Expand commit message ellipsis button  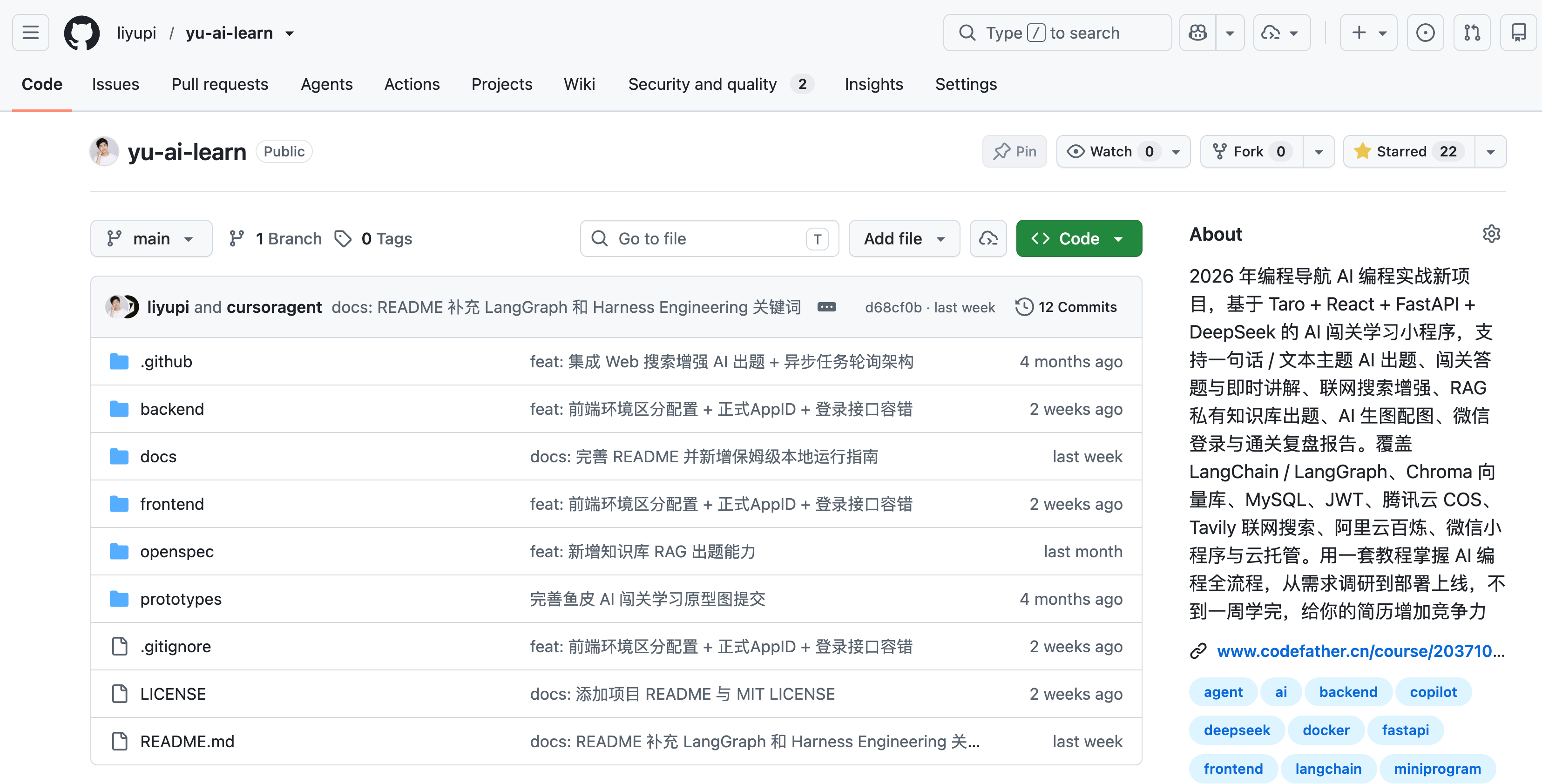(827, 307)
